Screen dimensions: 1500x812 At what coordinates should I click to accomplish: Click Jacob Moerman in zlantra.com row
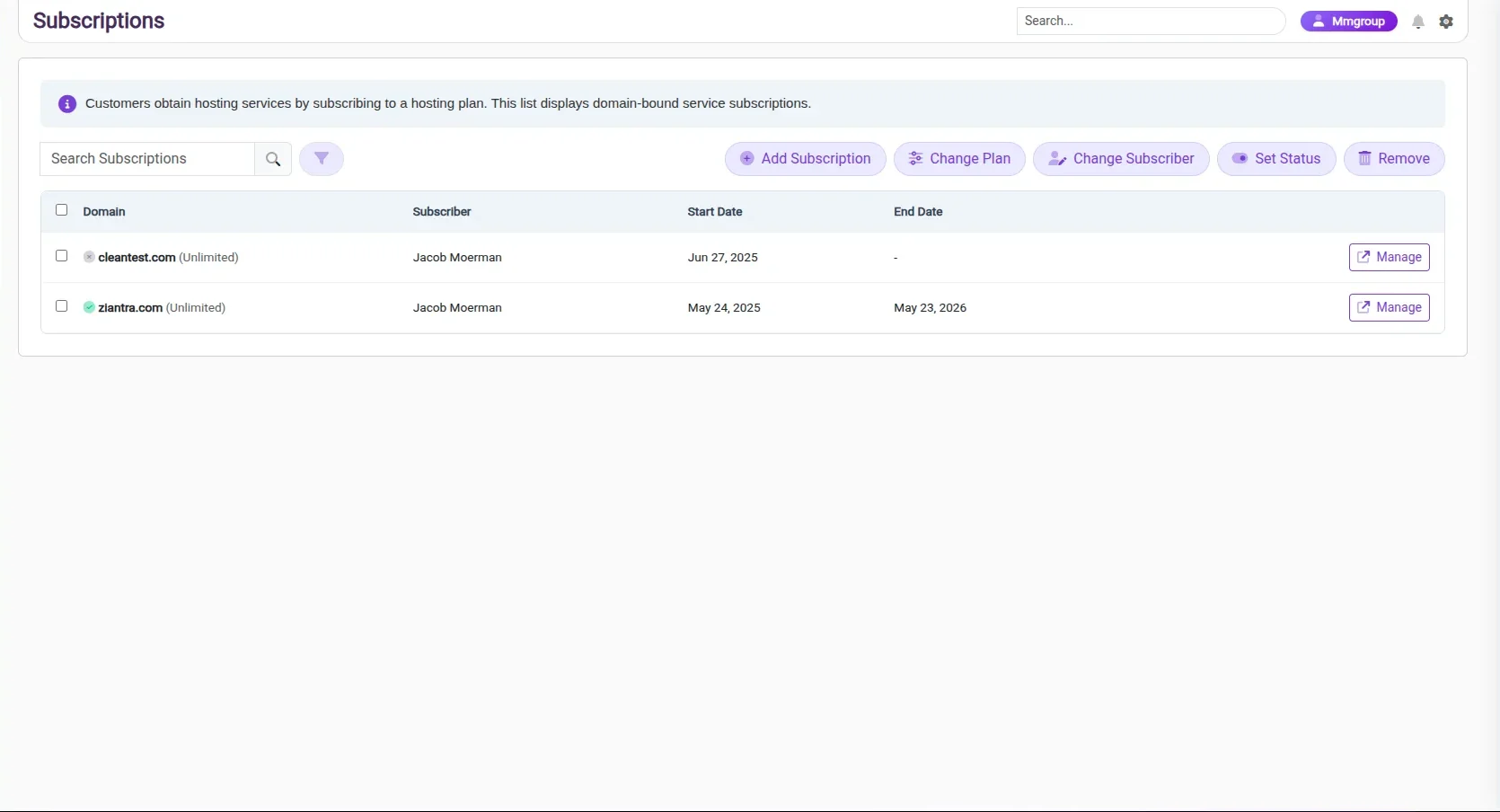click(457, 307)
